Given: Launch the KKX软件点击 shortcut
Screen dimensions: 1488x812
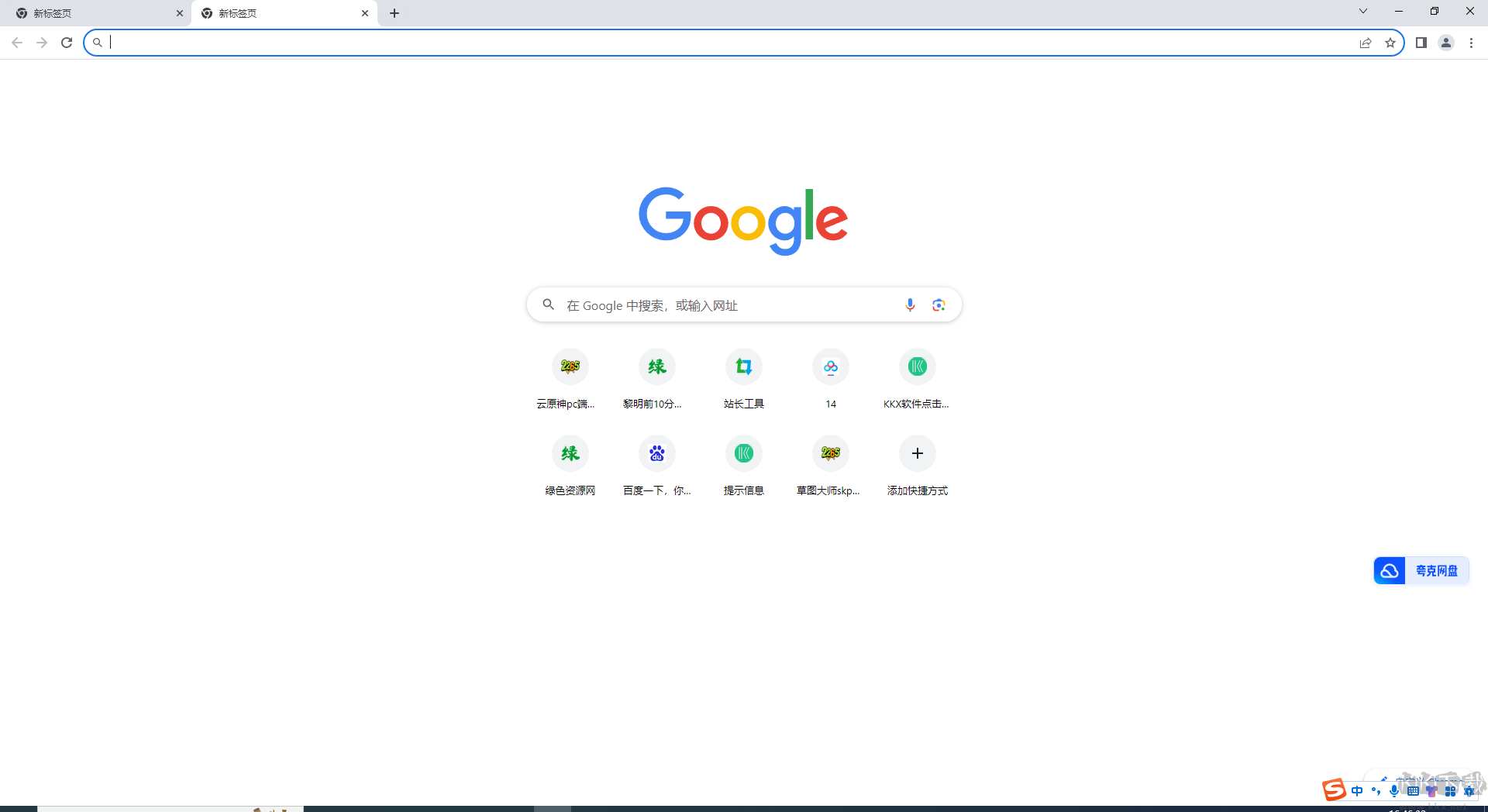Looking at the screenshot, I should (917, 366).
